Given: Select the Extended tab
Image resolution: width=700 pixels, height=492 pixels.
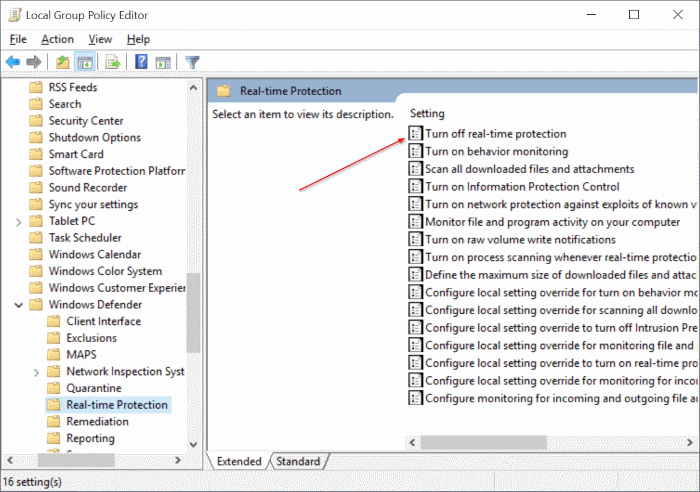Looking at the screenshot, I should (239, 462).
